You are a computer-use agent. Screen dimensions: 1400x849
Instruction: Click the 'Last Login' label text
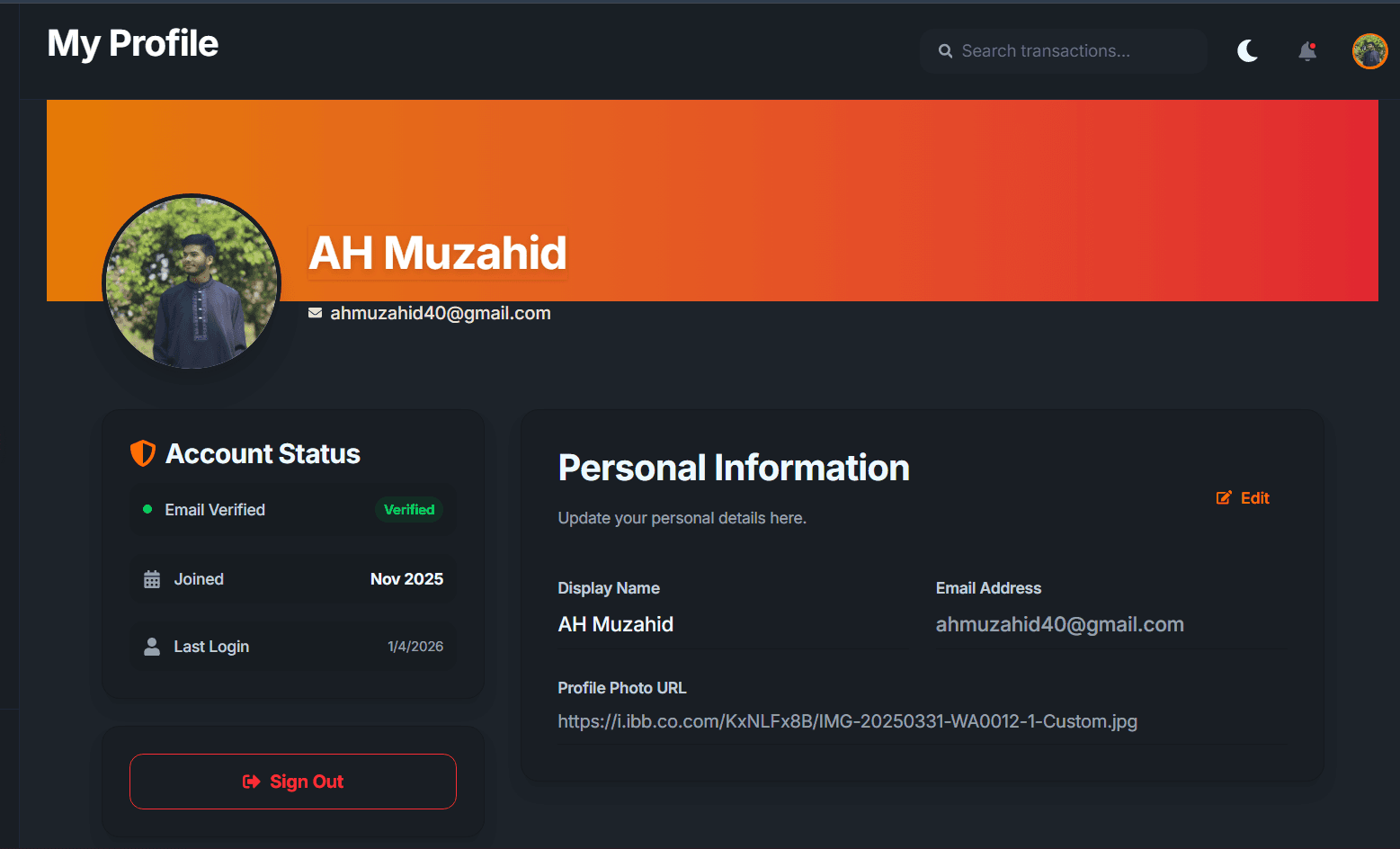[211, 647]
